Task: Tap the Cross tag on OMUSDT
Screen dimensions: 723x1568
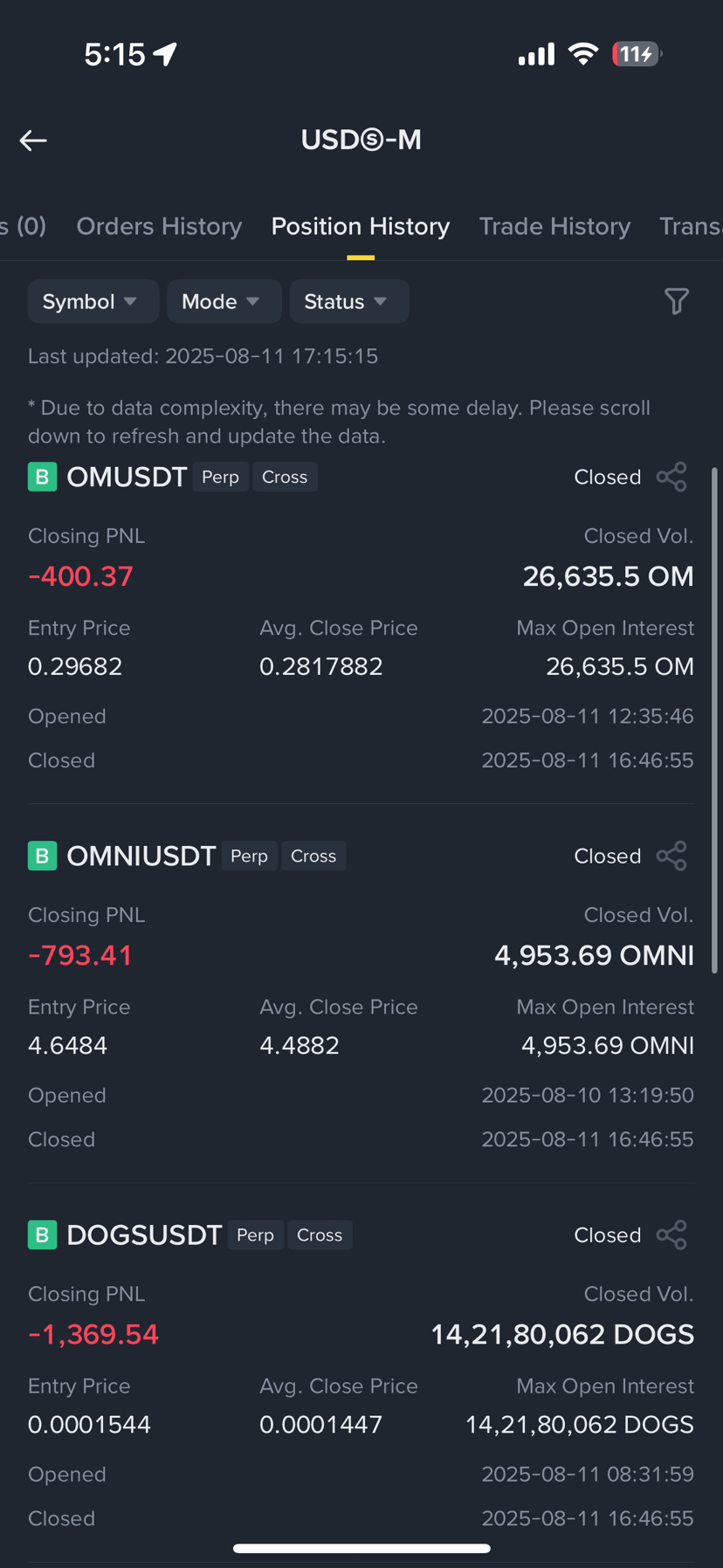Action: pos(285,477)
